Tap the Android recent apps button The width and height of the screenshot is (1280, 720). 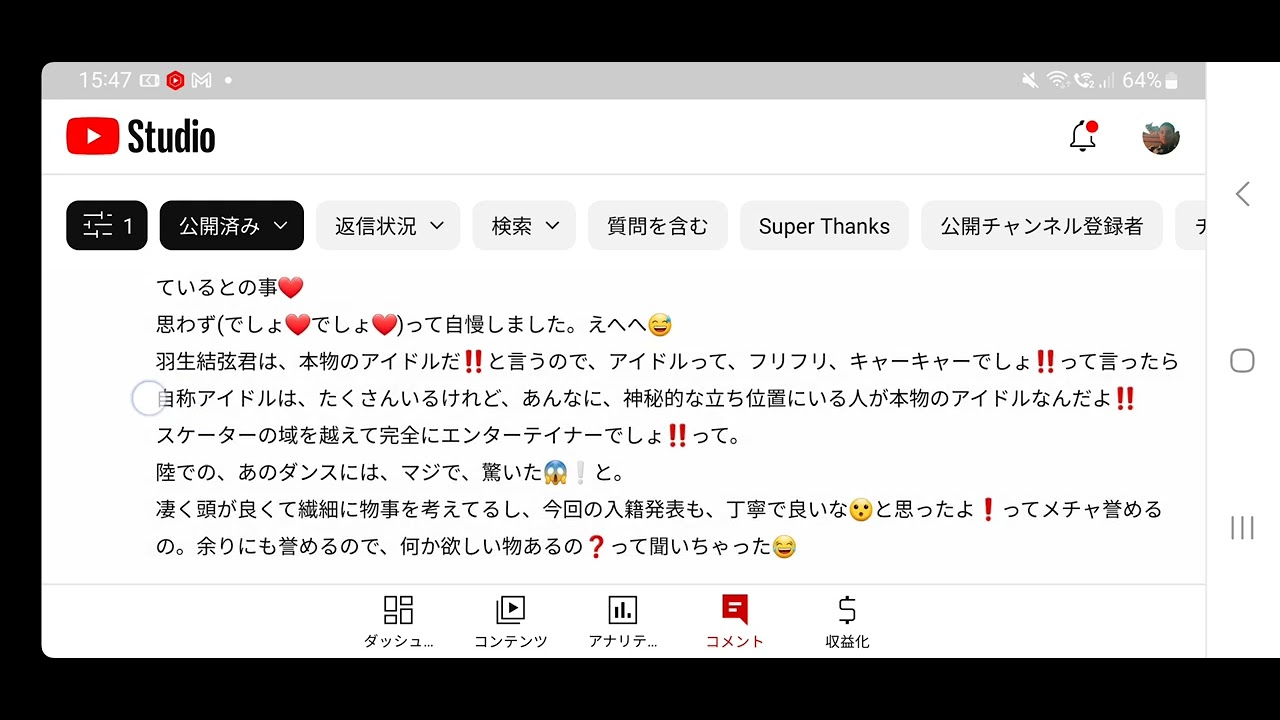point(1242,528)
